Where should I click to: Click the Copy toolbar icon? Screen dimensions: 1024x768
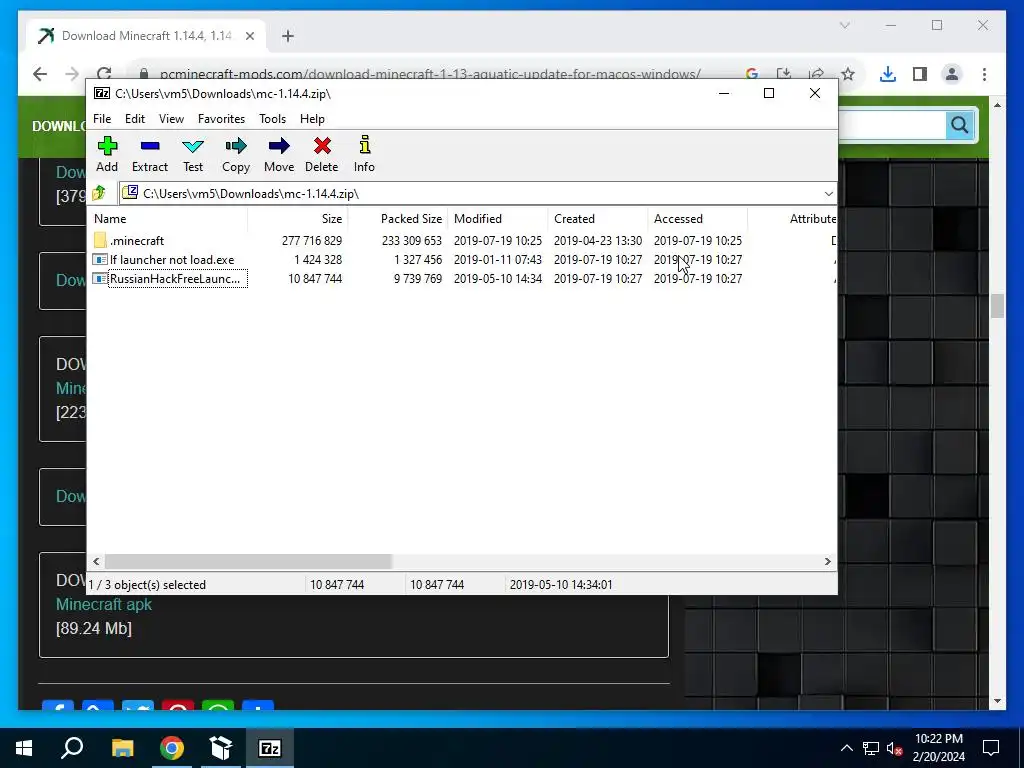[x=236, y=146]
